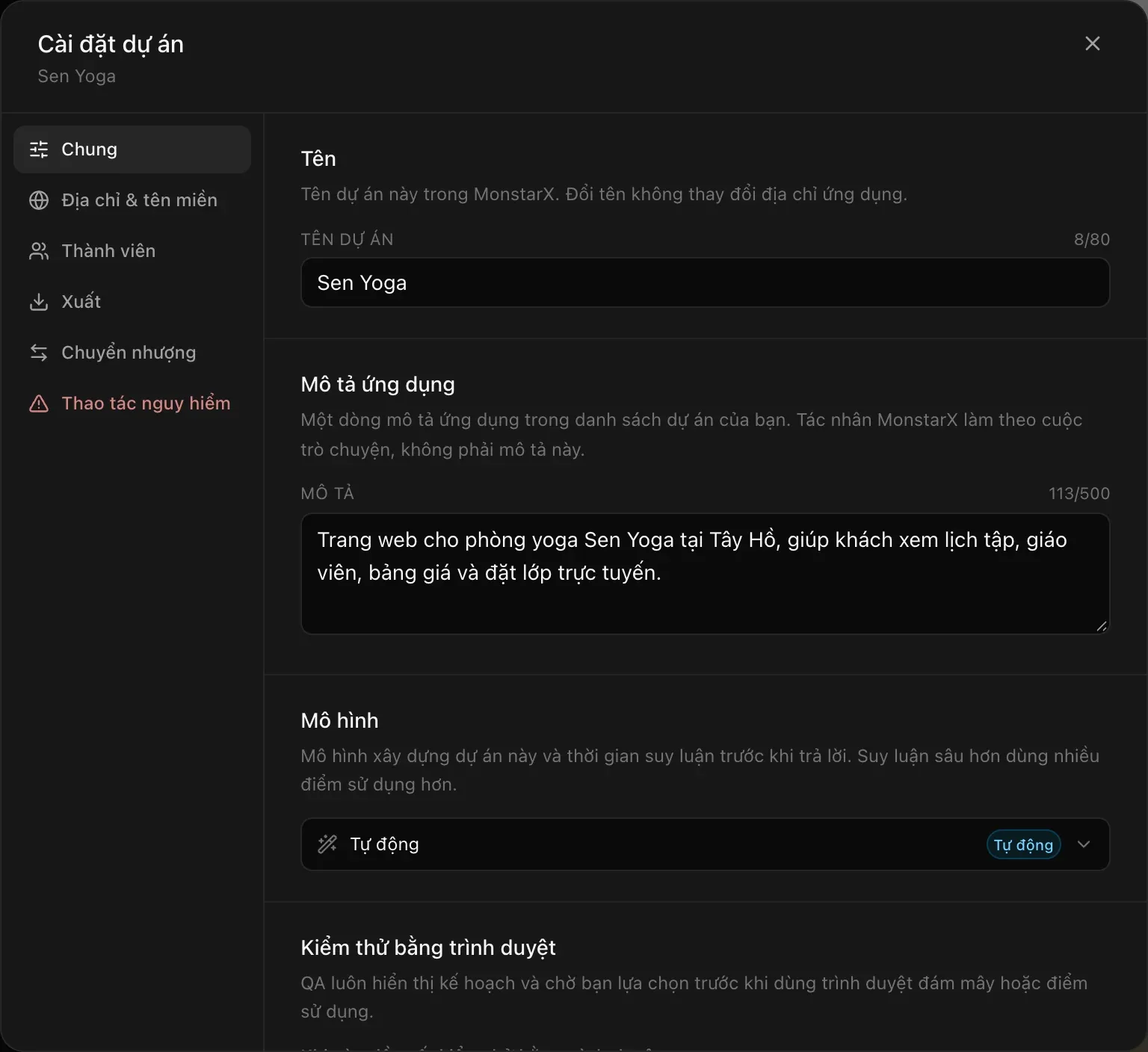Viewport: 1148px width, 1052px height.
Task: Click the Kiểm thử bằng trình duyệt heading
Action: click(428, 947)
